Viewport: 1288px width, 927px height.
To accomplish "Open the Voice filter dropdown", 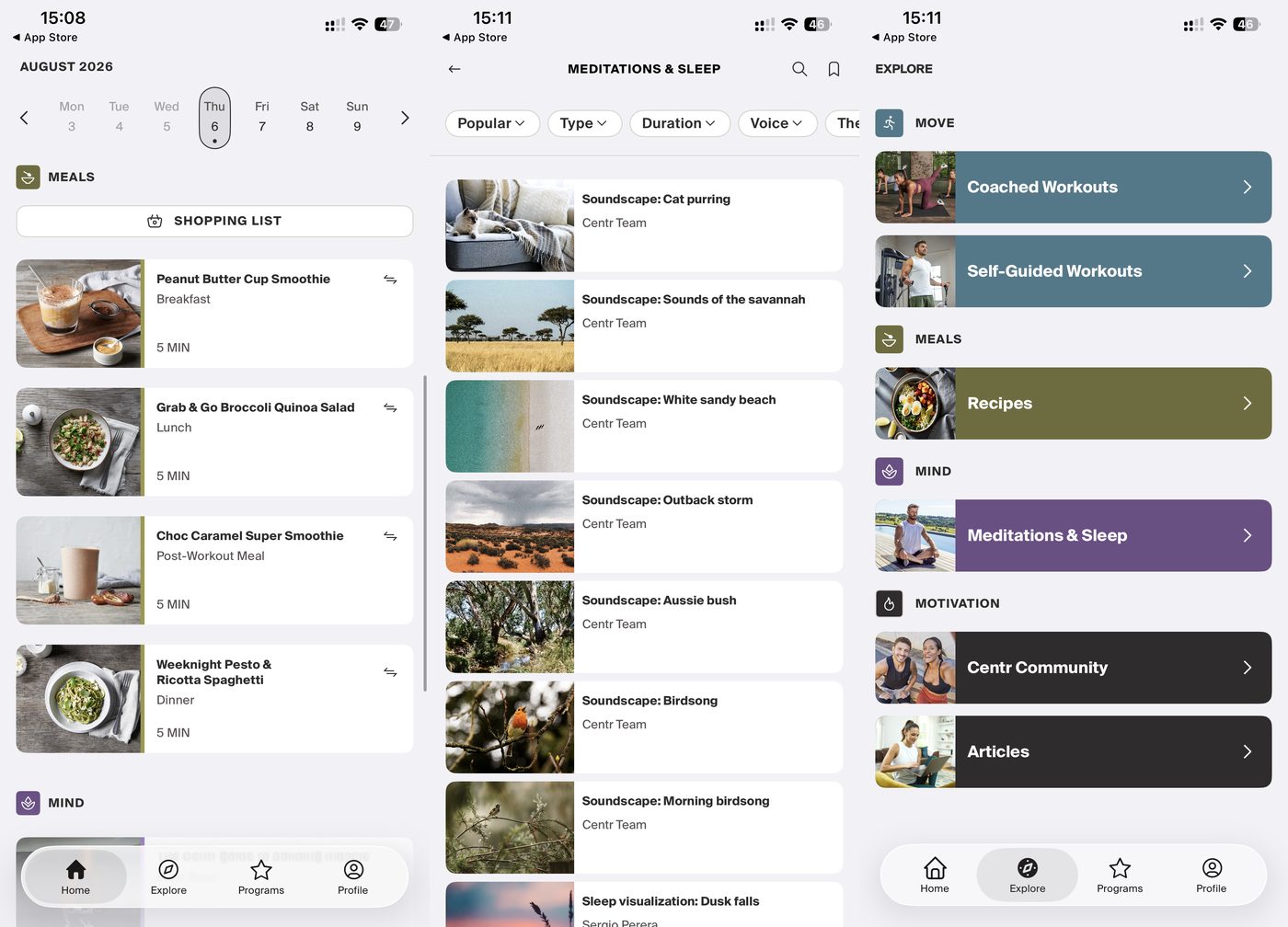I will pyautogui.click(x=777, y=123).
